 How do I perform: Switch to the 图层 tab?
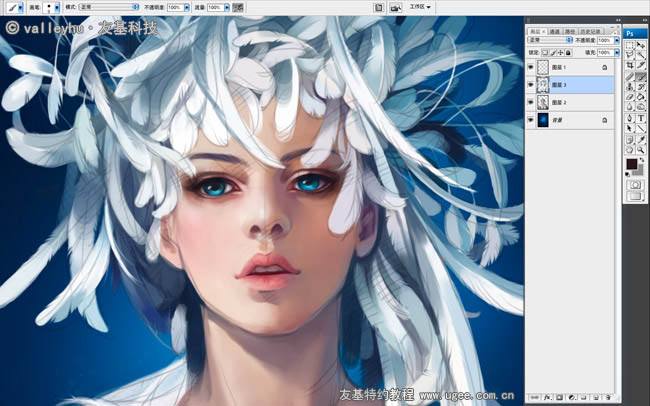tap(537, 32)
